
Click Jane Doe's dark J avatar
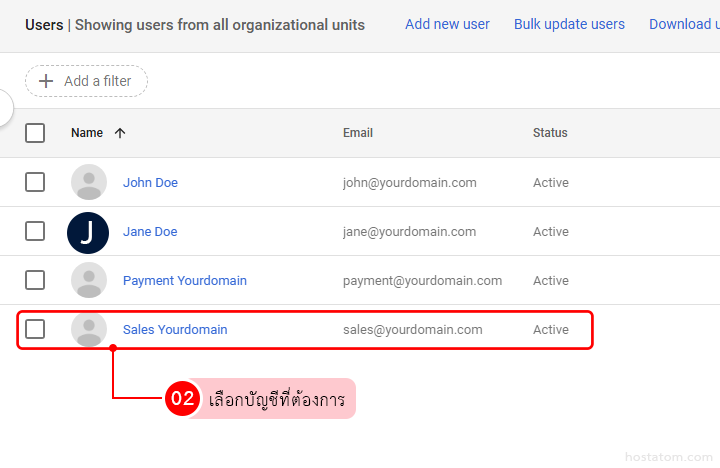coord(88,232)
